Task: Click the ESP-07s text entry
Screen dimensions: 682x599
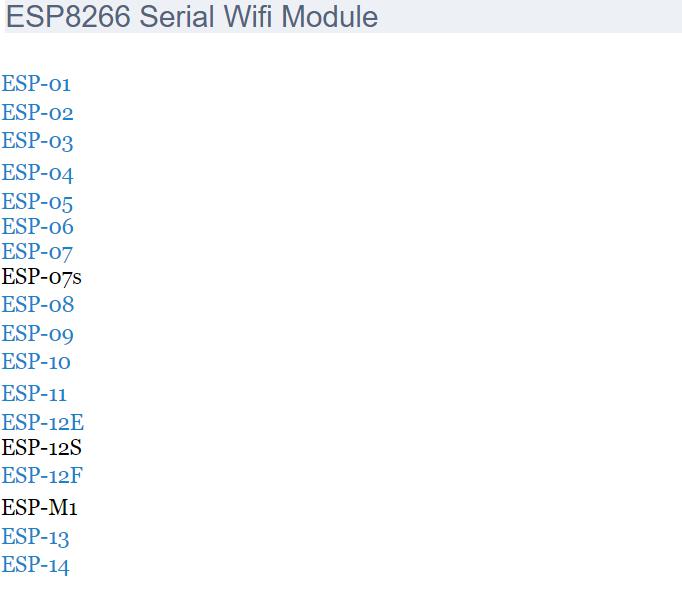Action: pos(42,277)
